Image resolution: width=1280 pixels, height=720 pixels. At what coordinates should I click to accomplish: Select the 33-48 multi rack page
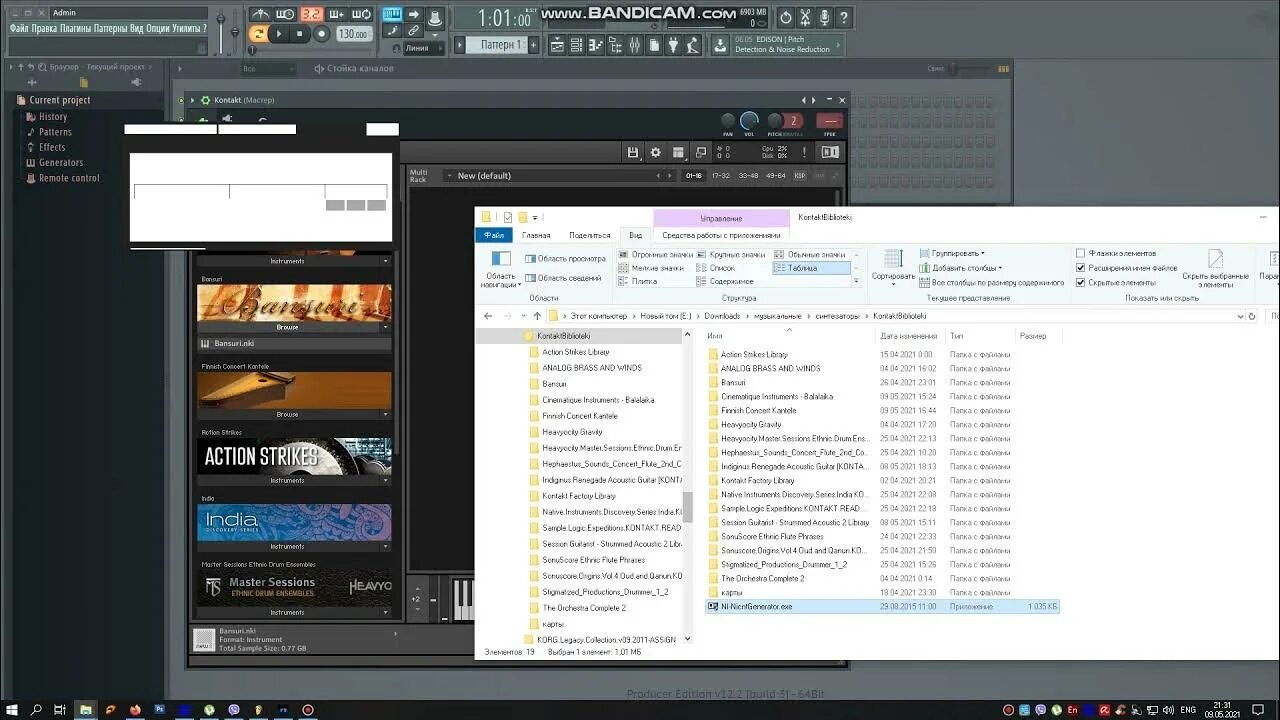[x=748, y=176]
